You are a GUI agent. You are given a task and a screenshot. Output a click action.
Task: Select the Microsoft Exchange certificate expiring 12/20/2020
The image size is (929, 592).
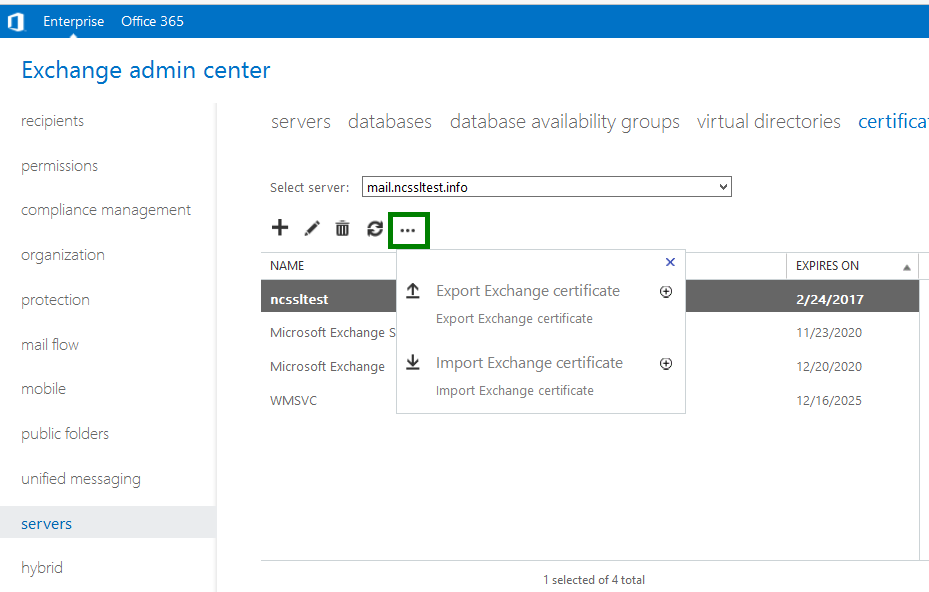[x=327, y=367]
